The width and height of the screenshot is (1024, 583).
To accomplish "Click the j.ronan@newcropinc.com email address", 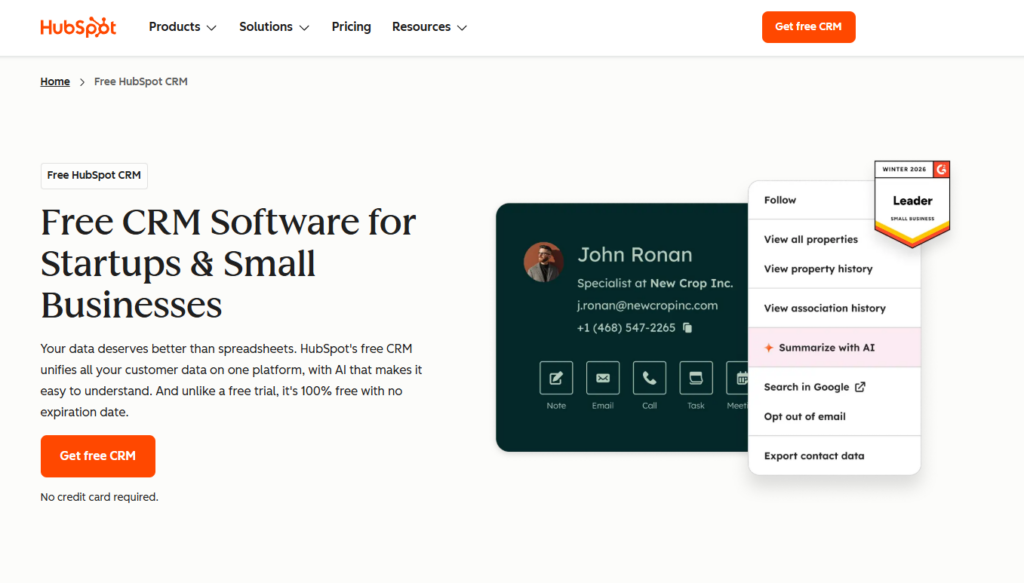I will point(647,306).
